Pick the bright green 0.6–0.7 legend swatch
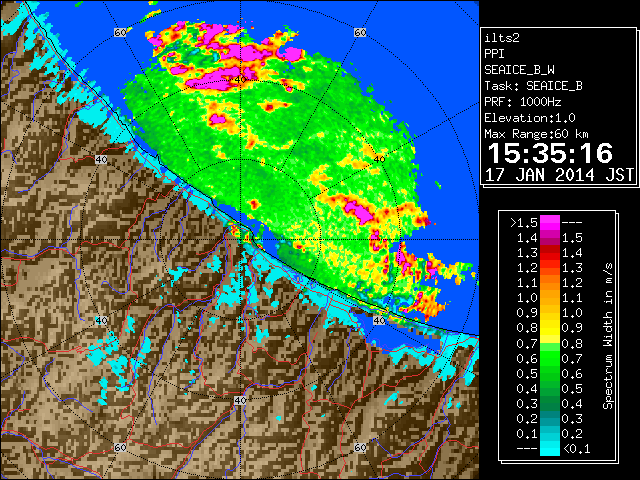The image size is (640, 480). click(x=550, y=358)
